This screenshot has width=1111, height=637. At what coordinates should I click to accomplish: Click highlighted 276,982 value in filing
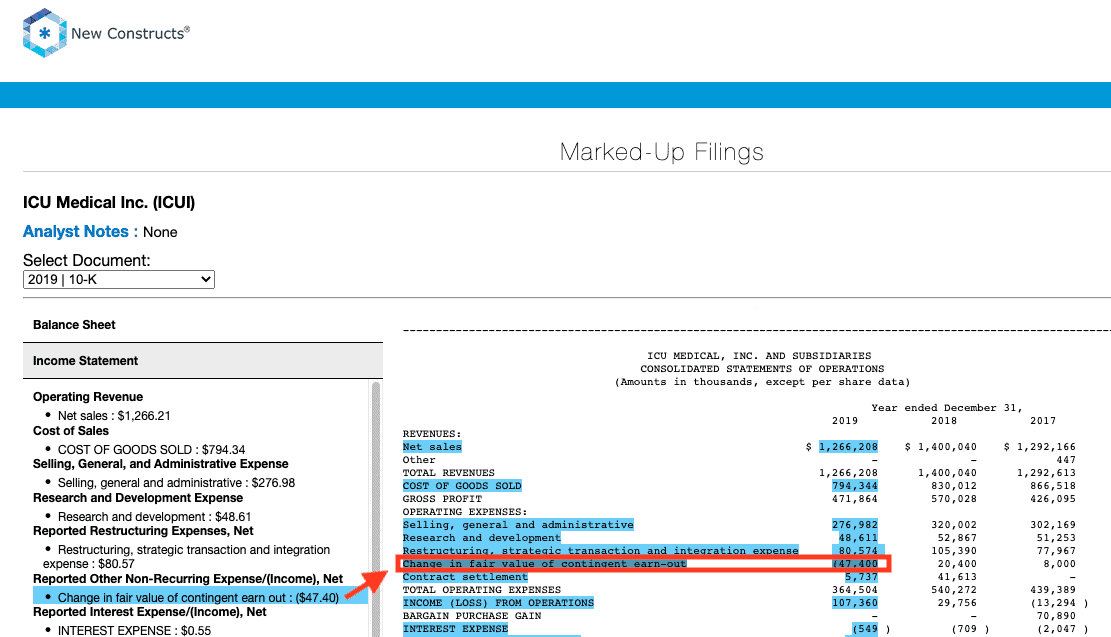[x=855, y=525]
